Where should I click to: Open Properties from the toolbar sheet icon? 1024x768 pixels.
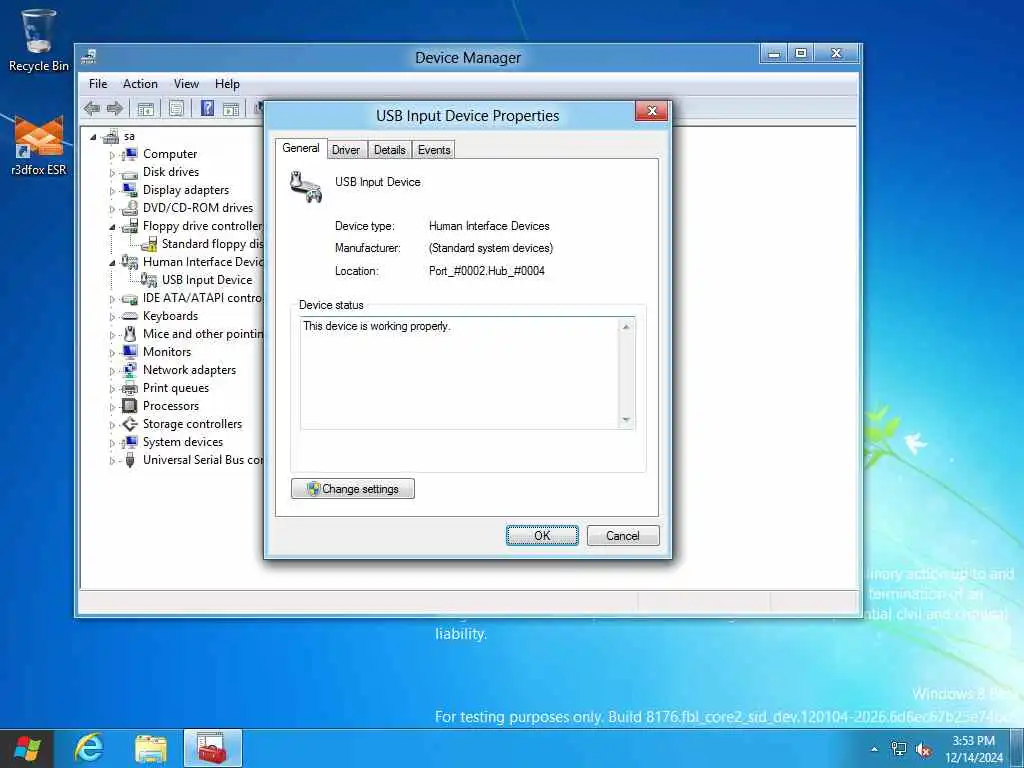tap(176, 108)
